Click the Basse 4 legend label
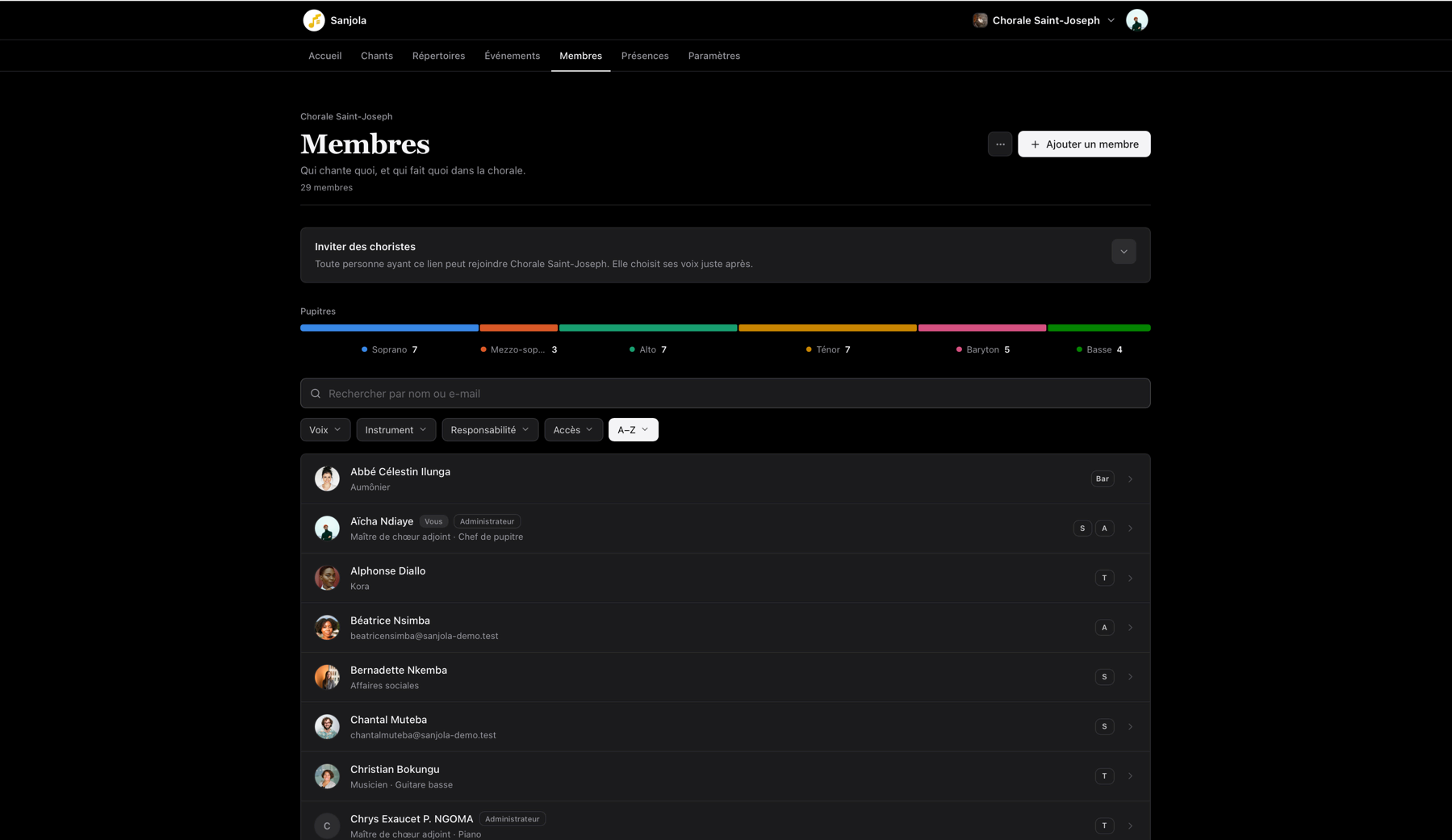This screenshot has width=1452, height=840. coord(1099,350)
